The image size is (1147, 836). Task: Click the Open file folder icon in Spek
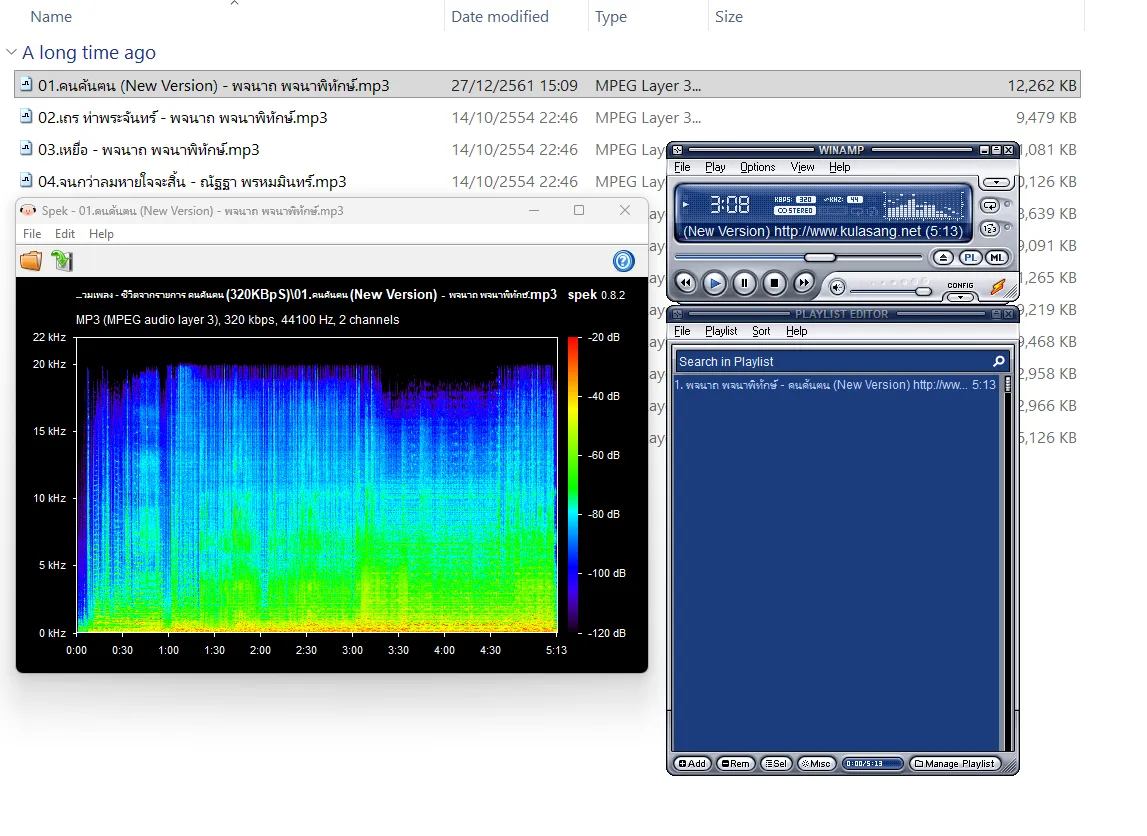[31, 261]
